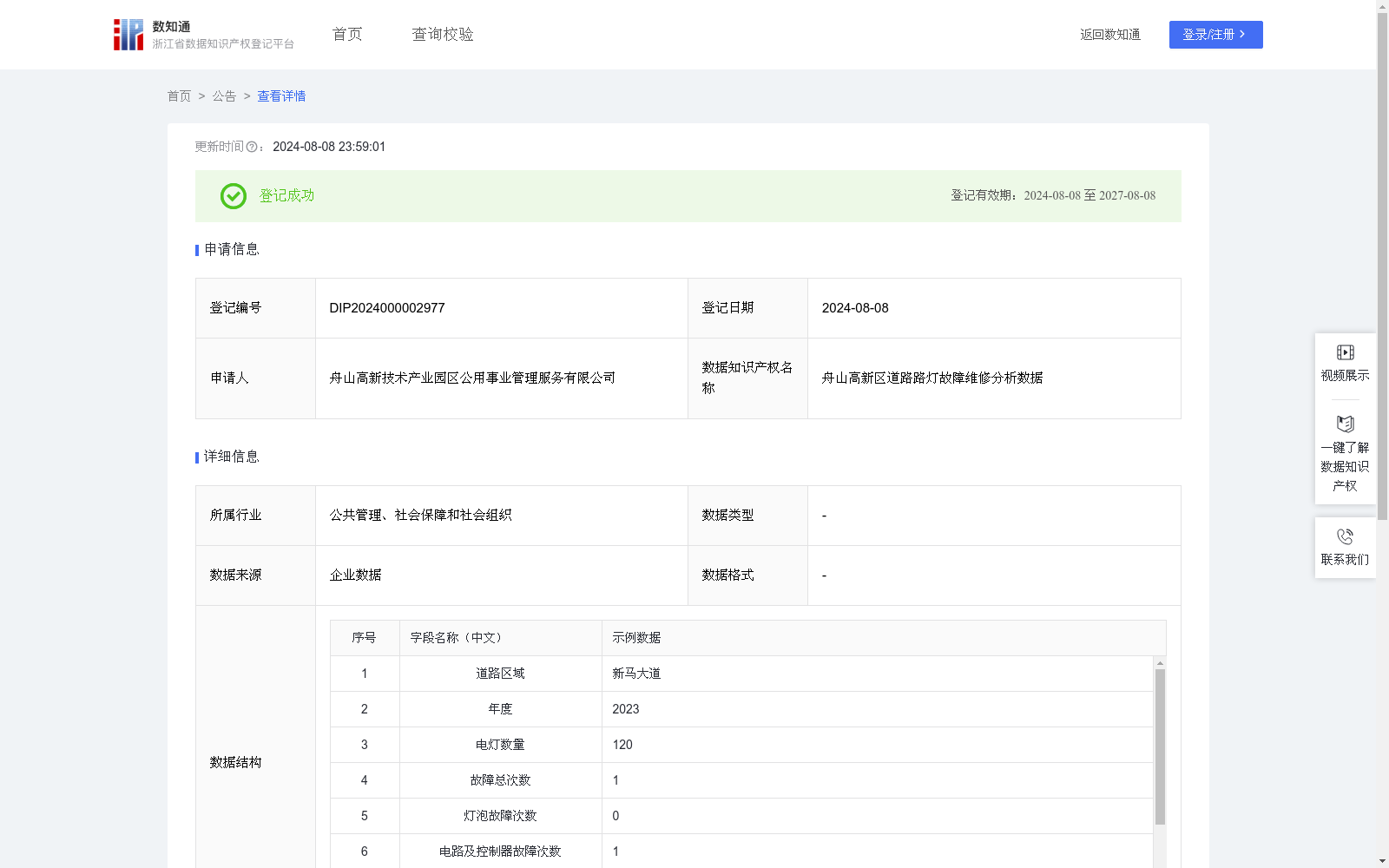Viewport: 1389px width, 868px height.
Task: Click the 登录/注册 button
Action: (x=1215, y=35)
